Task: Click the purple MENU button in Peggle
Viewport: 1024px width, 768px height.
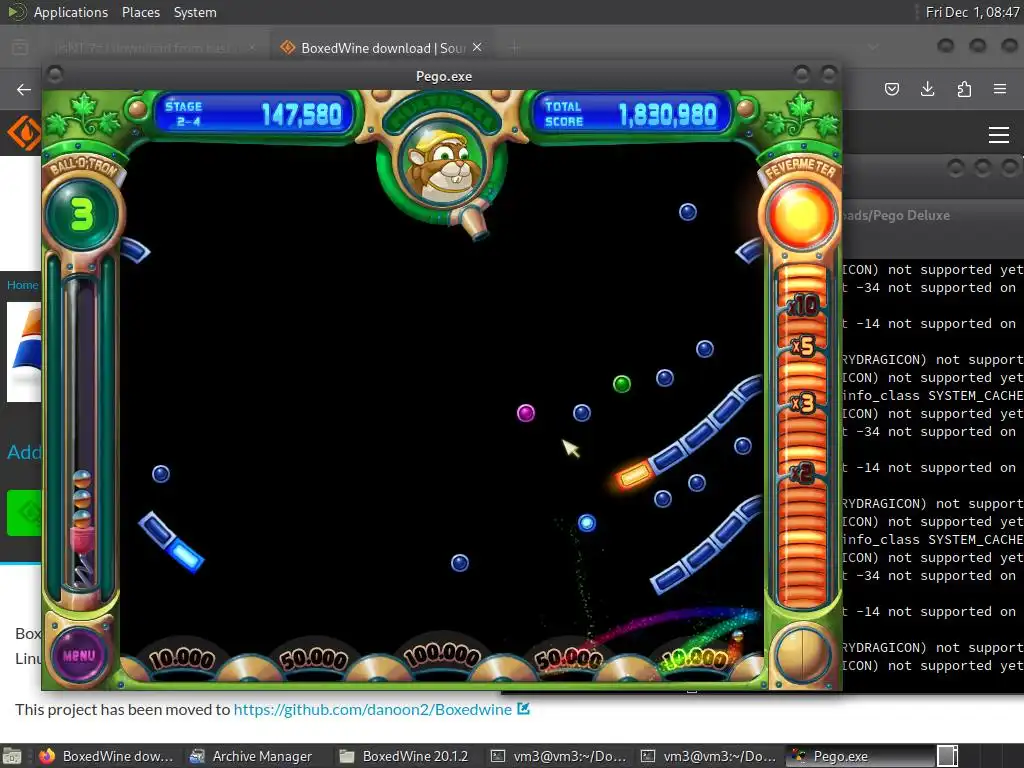Action: click(79, 655)
